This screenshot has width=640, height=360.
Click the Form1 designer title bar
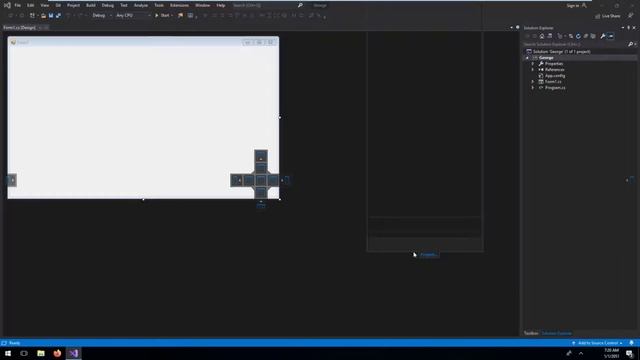point(143,42)
